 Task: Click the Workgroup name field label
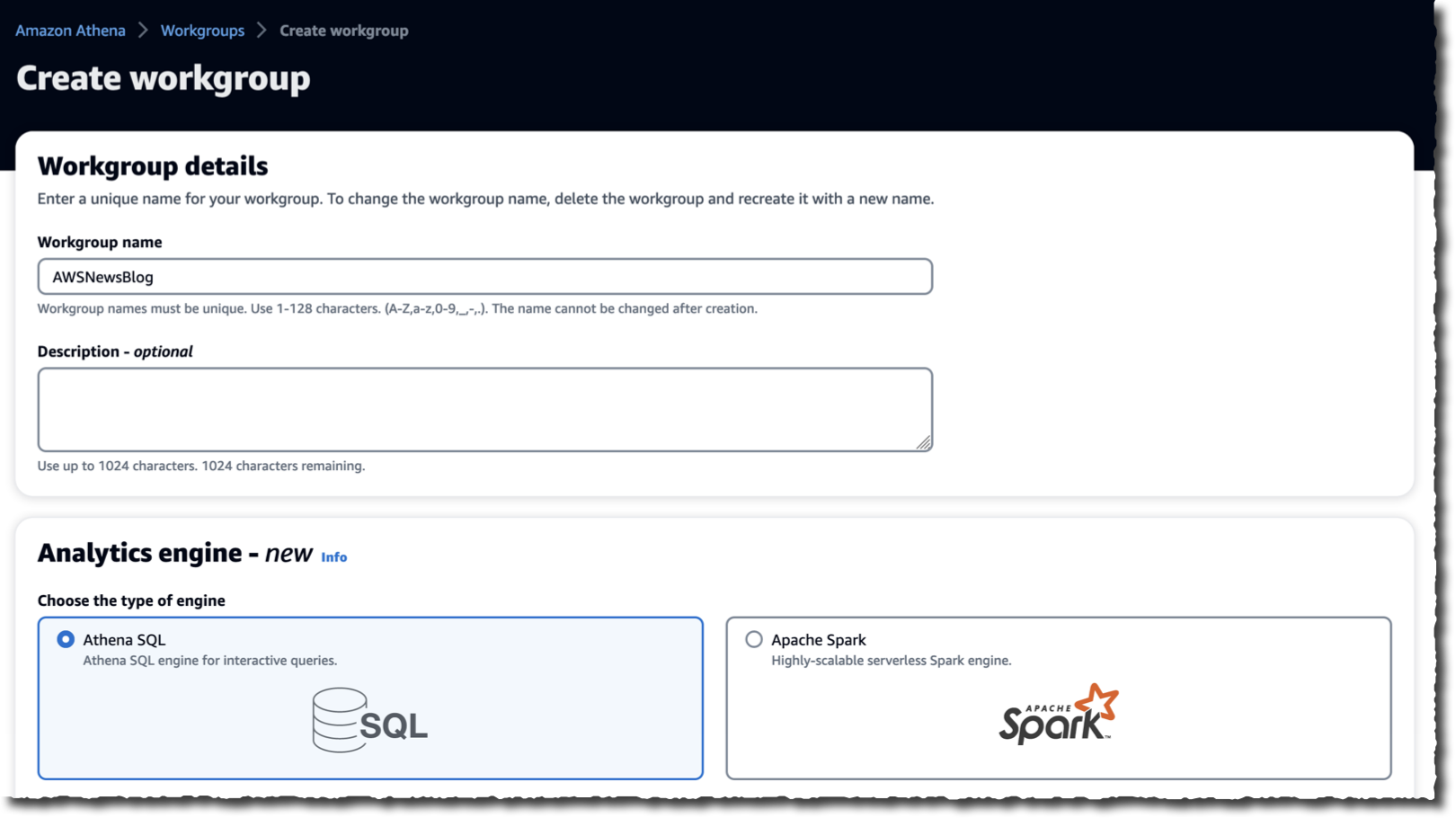click(100, 243)
